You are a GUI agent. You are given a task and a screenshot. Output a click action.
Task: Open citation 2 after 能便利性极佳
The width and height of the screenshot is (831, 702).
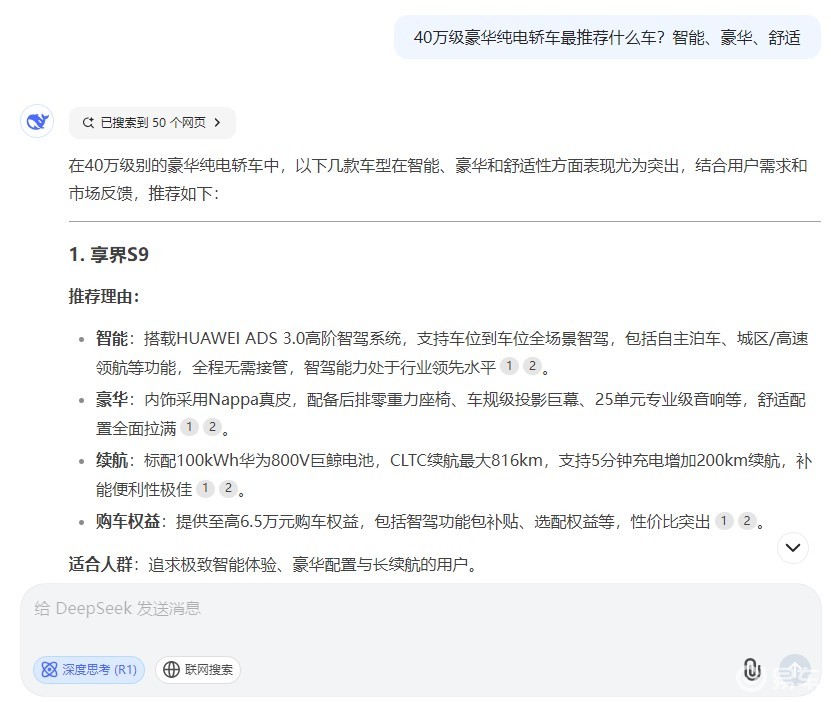tap(228, 488)
